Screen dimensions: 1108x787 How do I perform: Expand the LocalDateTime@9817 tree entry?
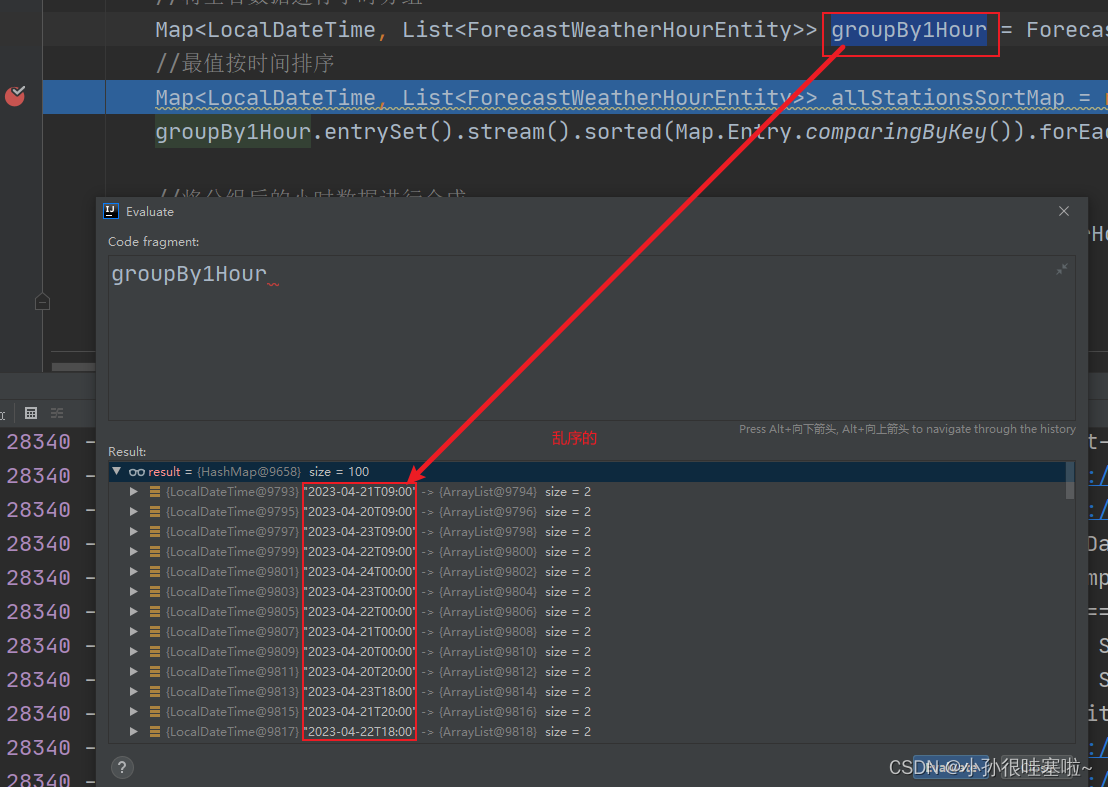(133, 731)
